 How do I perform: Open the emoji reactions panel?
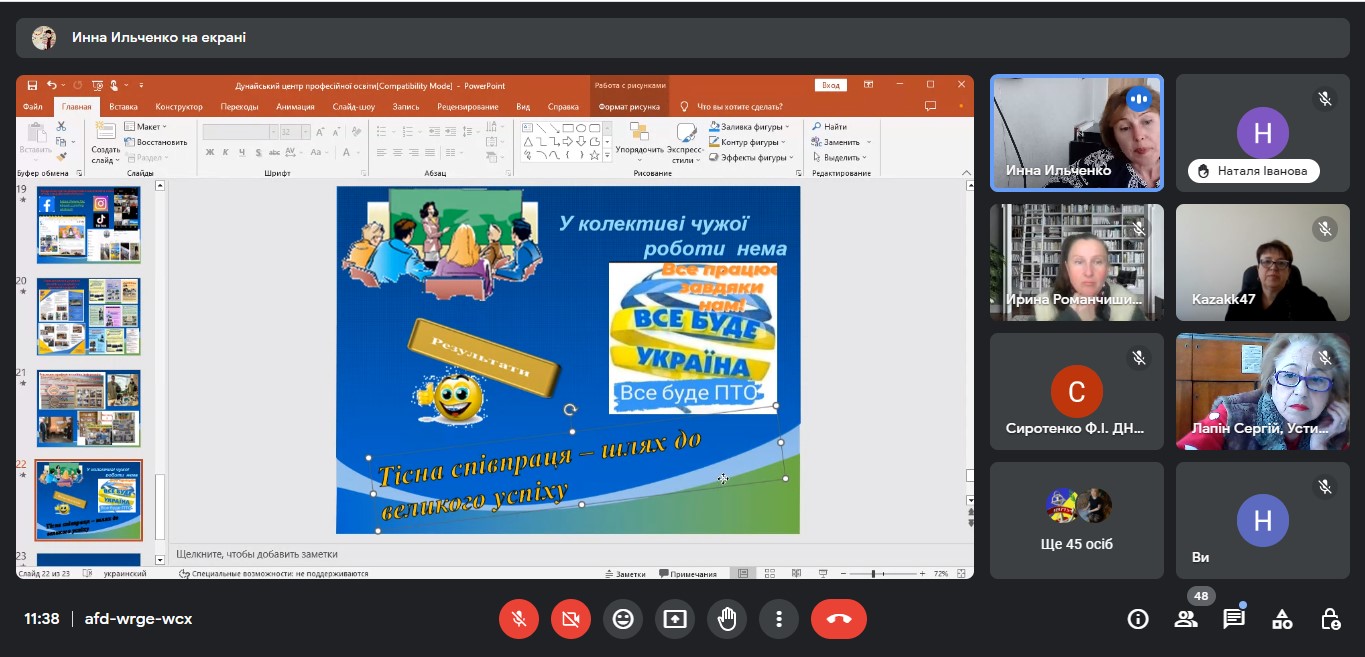tap(623, 619)
